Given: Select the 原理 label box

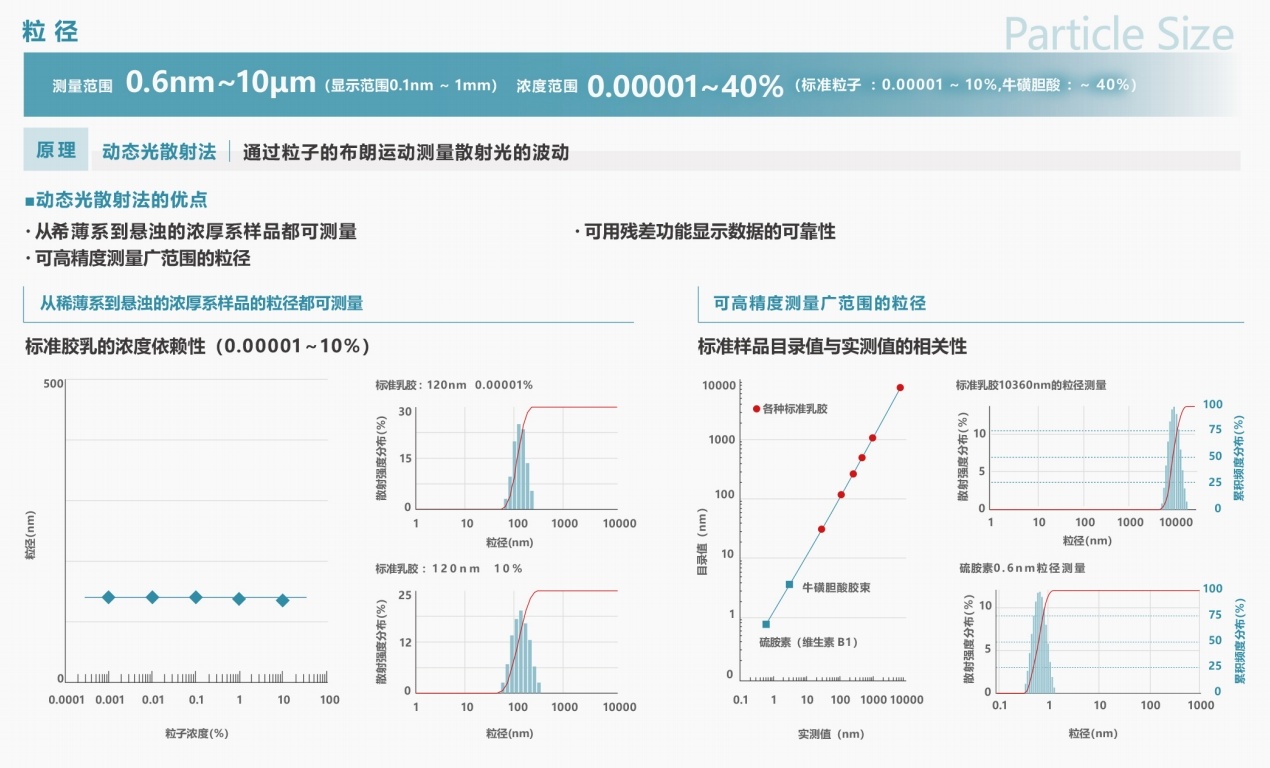Looking at the screenshot, I should pos(56,150).
